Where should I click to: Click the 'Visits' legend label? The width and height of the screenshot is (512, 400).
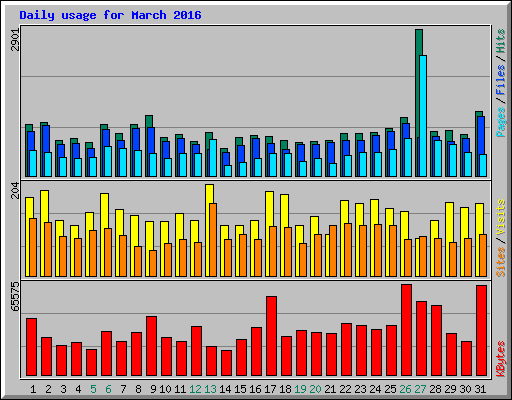coord(501,217)
